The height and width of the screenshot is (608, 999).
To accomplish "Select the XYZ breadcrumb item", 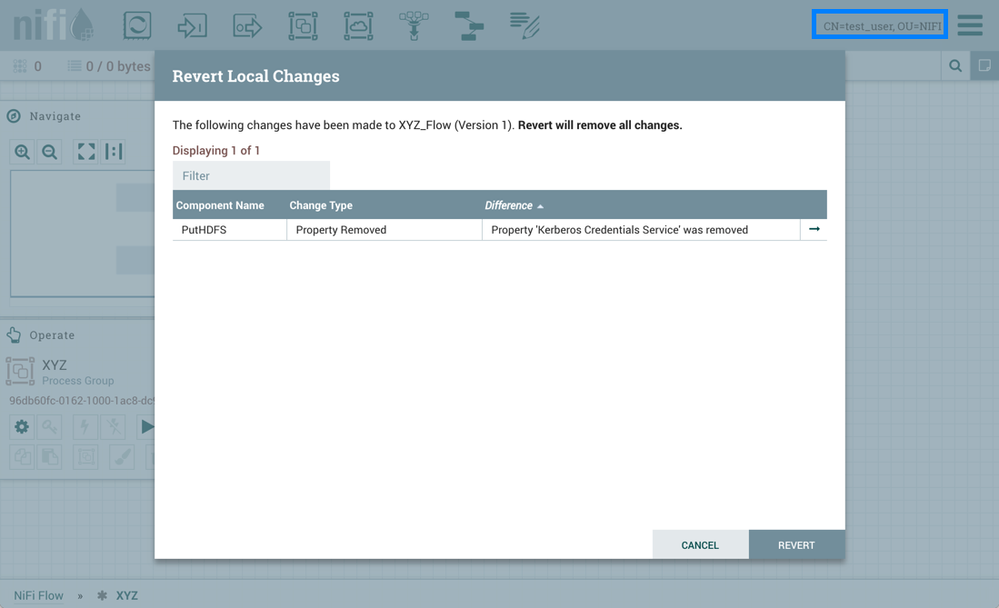I will (128, 594).
